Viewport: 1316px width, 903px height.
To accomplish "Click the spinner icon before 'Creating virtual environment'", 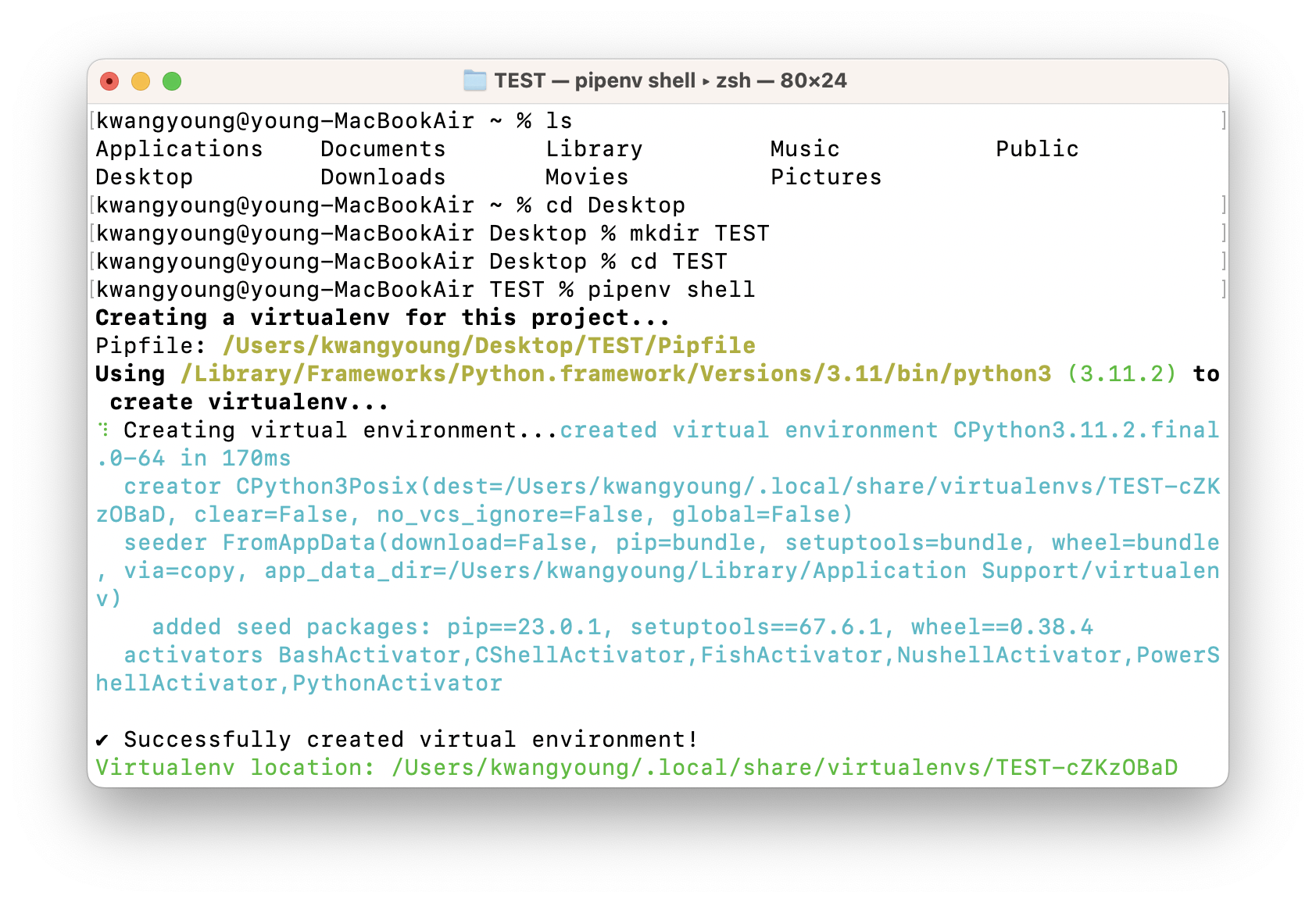I will coord(102,430).
